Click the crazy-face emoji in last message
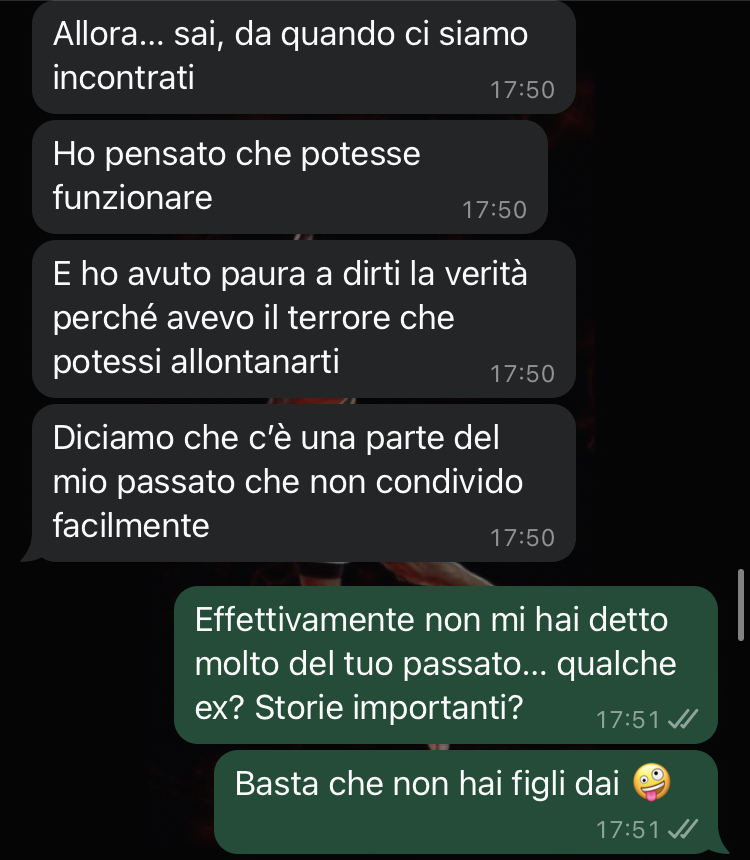The width and height of the screenshot is (750, 860). (x=652, y=782)
